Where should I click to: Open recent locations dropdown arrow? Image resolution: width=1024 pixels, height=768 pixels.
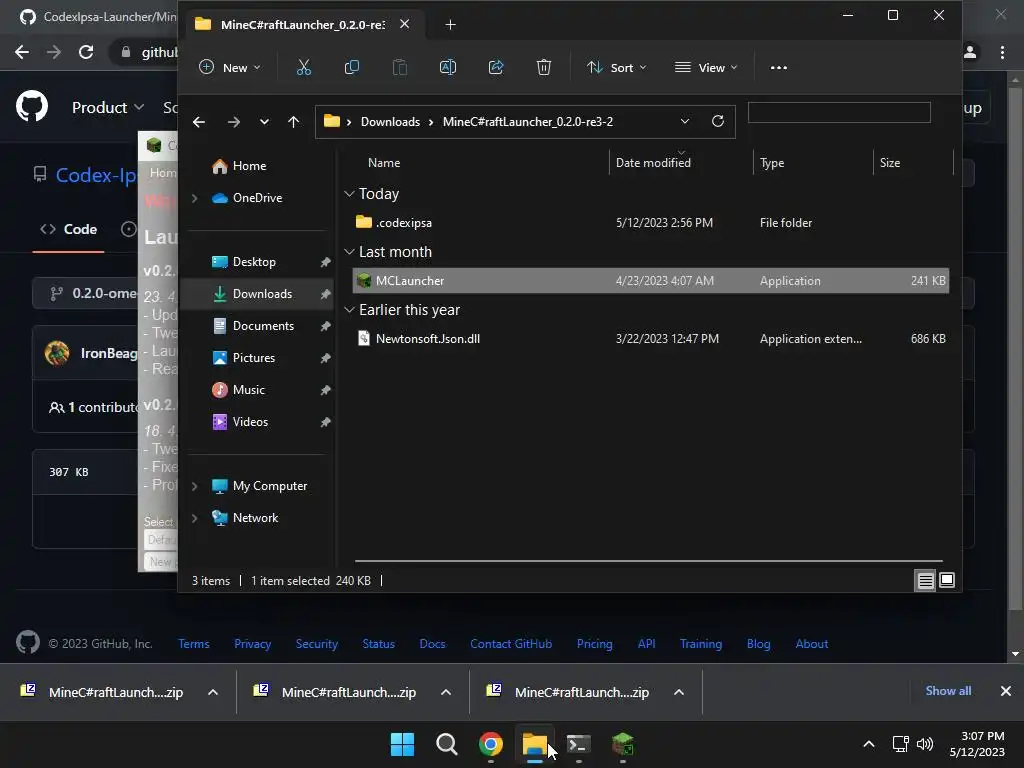[x=264, y=121]
